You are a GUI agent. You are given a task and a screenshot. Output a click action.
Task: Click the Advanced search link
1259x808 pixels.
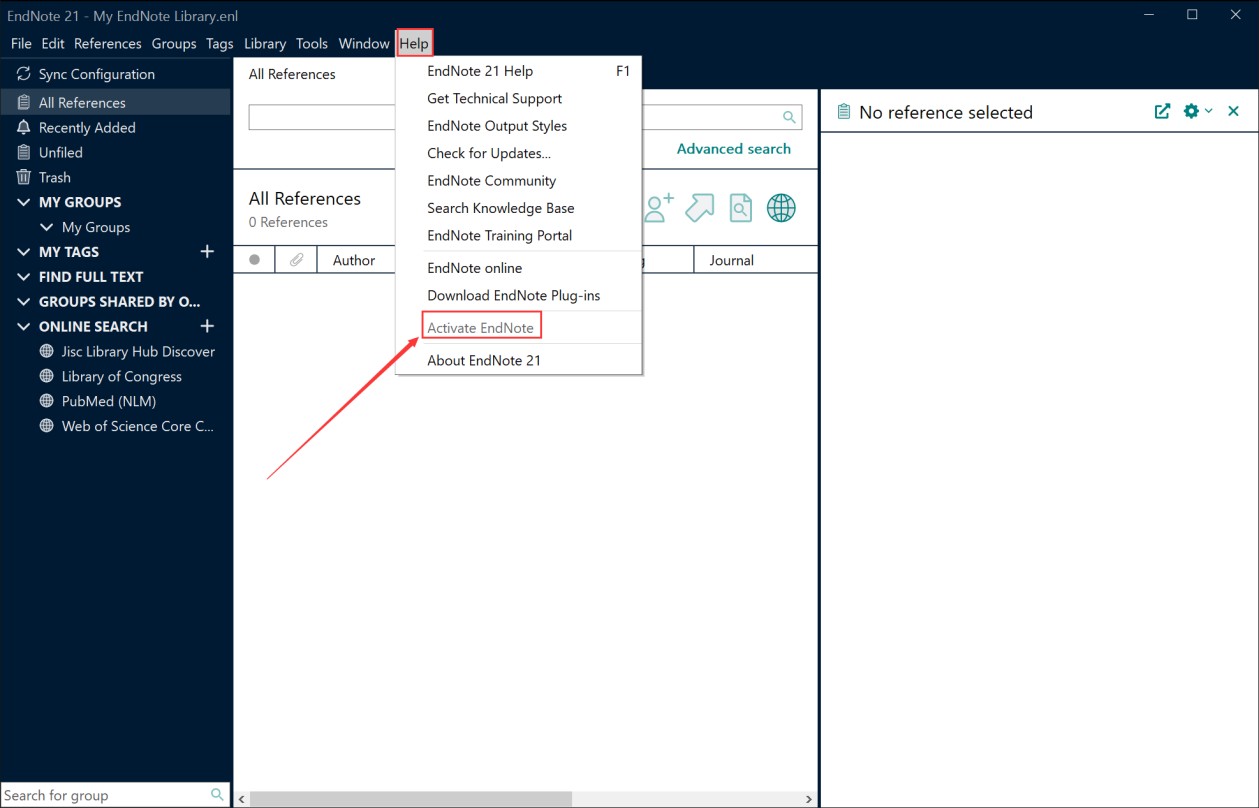click(733, 149)
